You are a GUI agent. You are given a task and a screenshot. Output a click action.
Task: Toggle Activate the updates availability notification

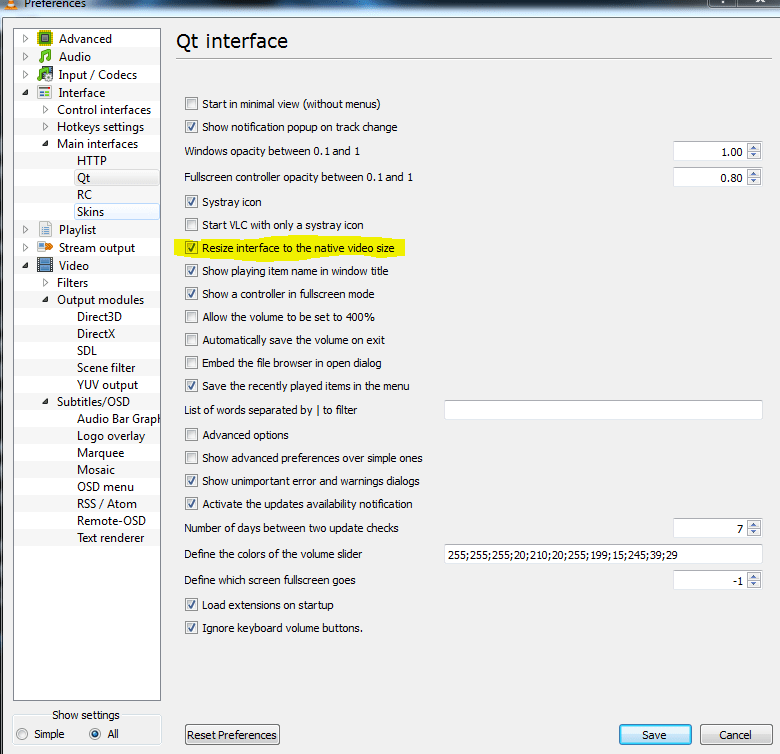click(x=191, y=504)
